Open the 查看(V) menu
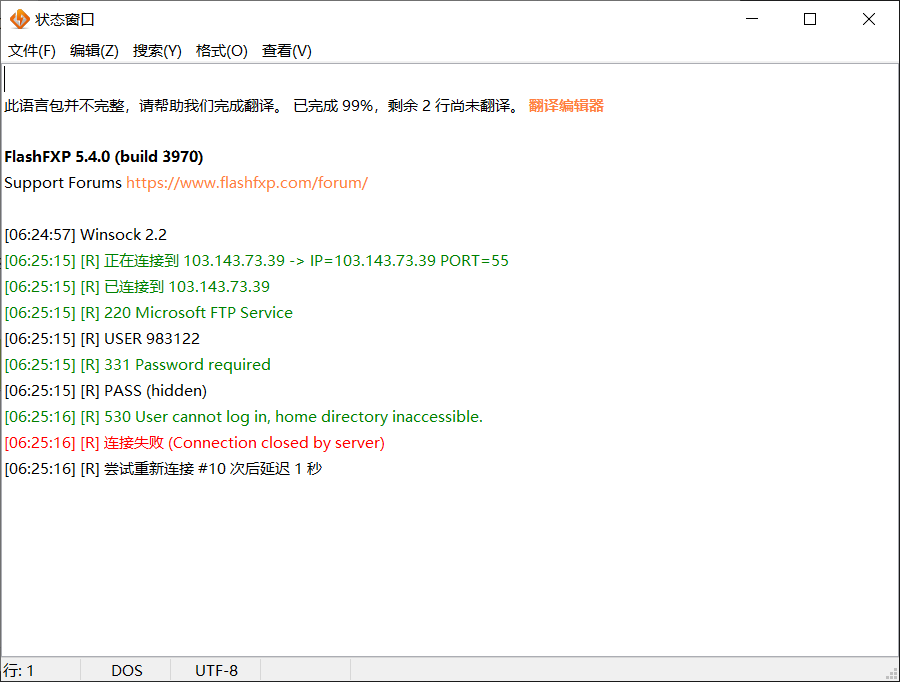The image size is (900, 682). [286, 51]
